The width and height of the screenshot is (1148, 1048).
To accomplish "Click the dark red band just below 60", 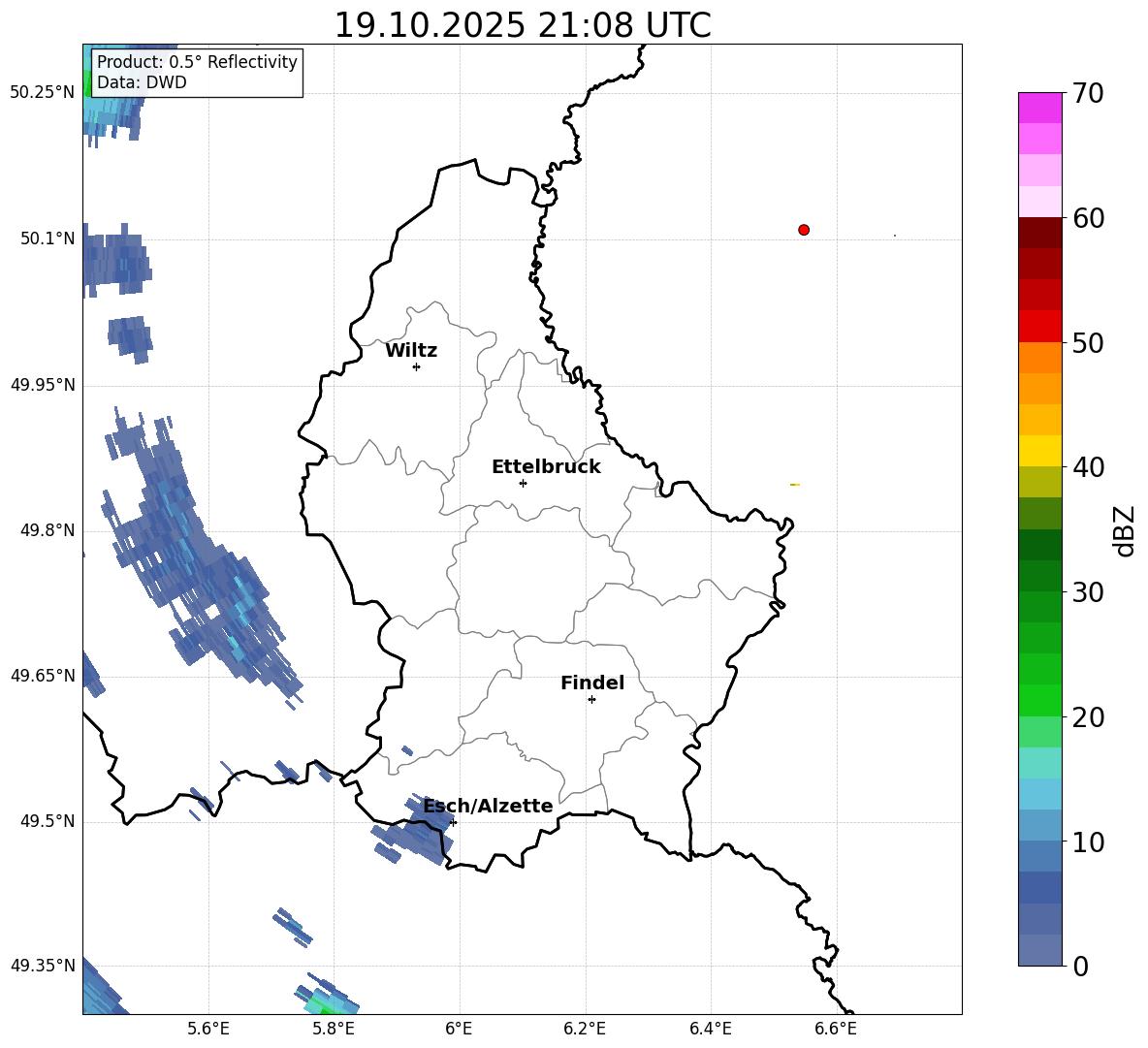I will coord(1039,232).
